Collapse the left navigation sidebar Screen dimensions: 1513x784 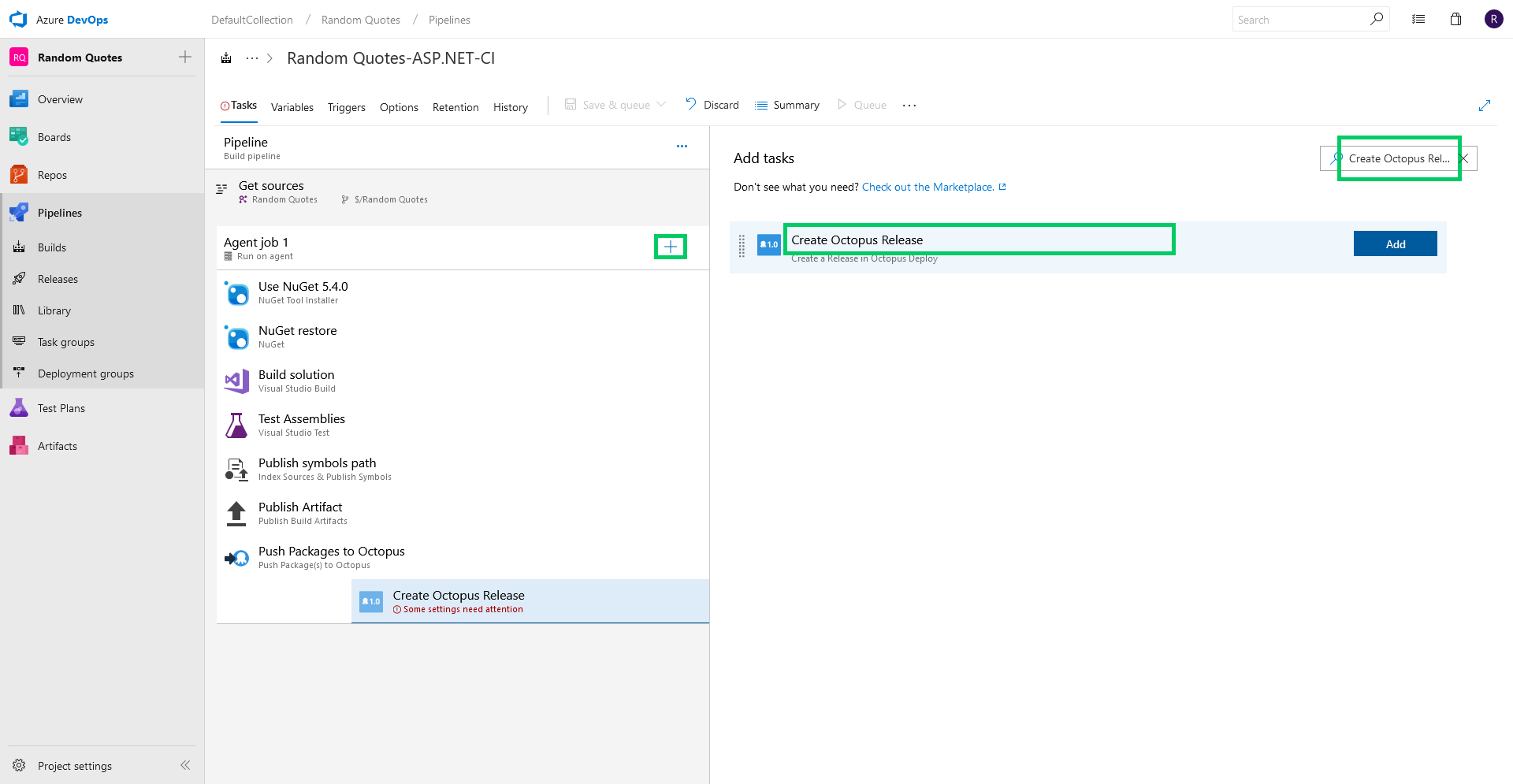185,765
